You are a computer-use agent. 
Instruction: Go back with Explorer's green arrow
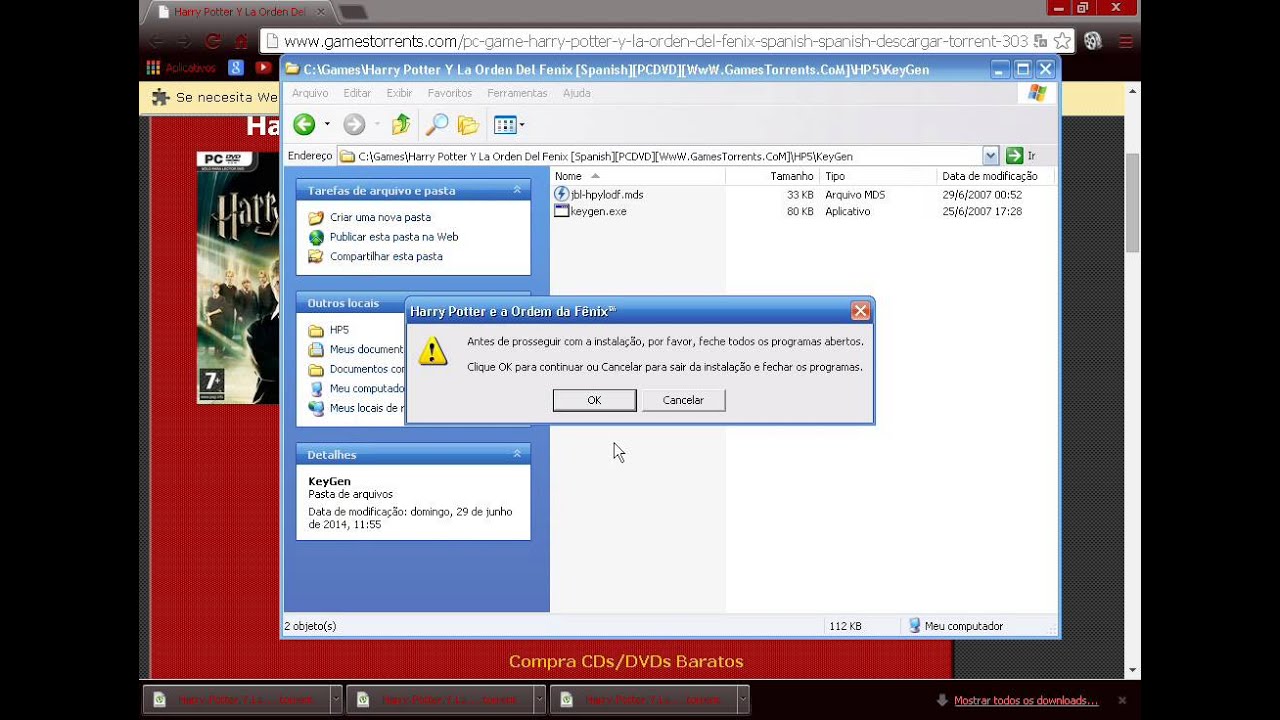coord(304,125)
